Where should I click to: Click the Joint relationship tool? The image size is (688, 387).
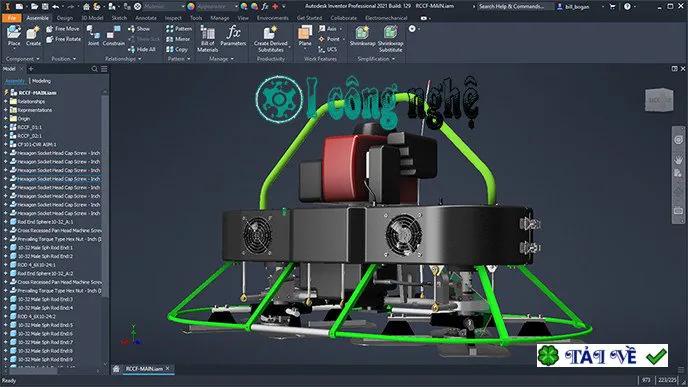point(93,36)
